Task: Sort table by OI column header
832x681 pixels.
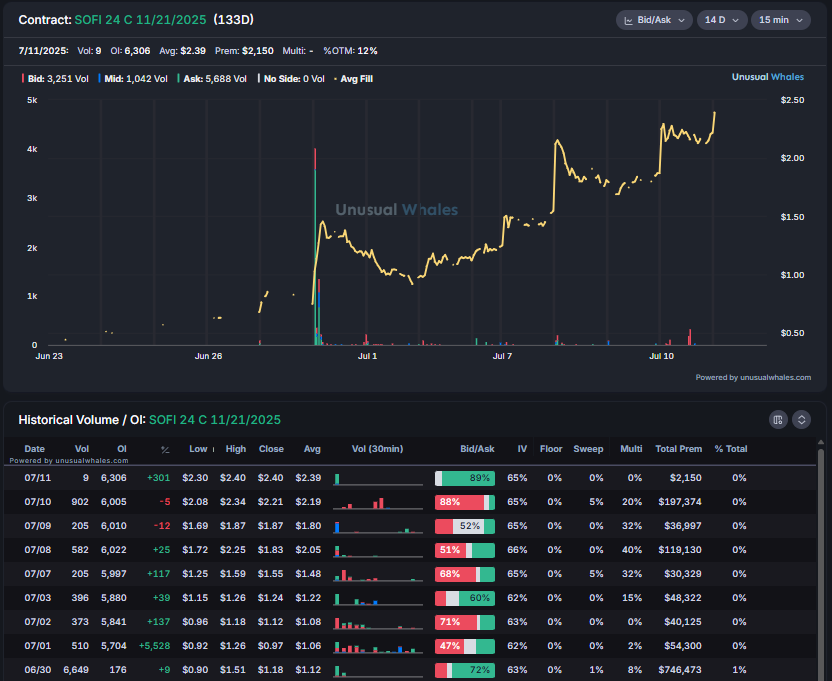Action: click(x=122, y=449)
